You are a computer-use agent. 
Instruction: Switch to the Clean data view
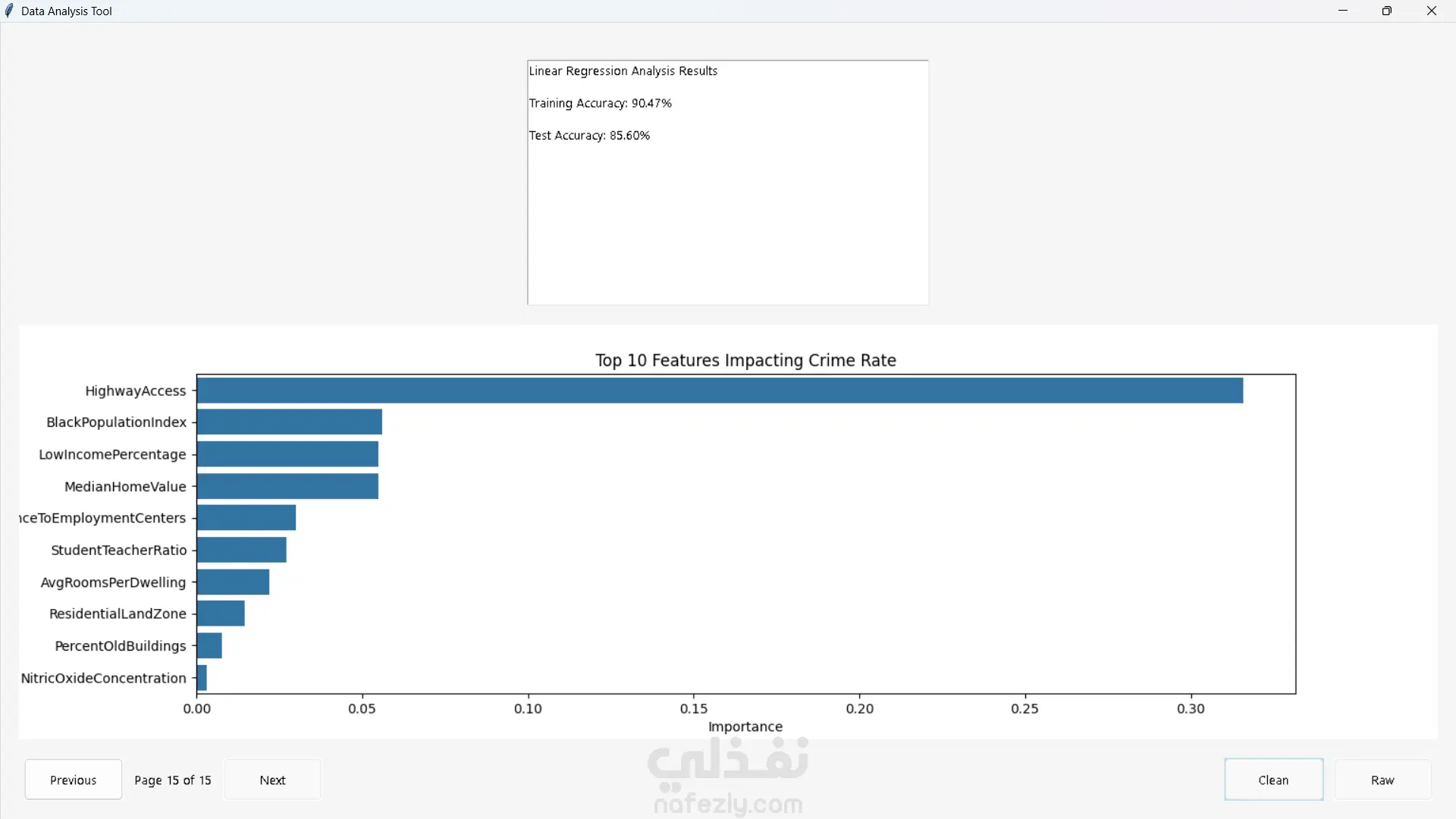[1273, 780]
